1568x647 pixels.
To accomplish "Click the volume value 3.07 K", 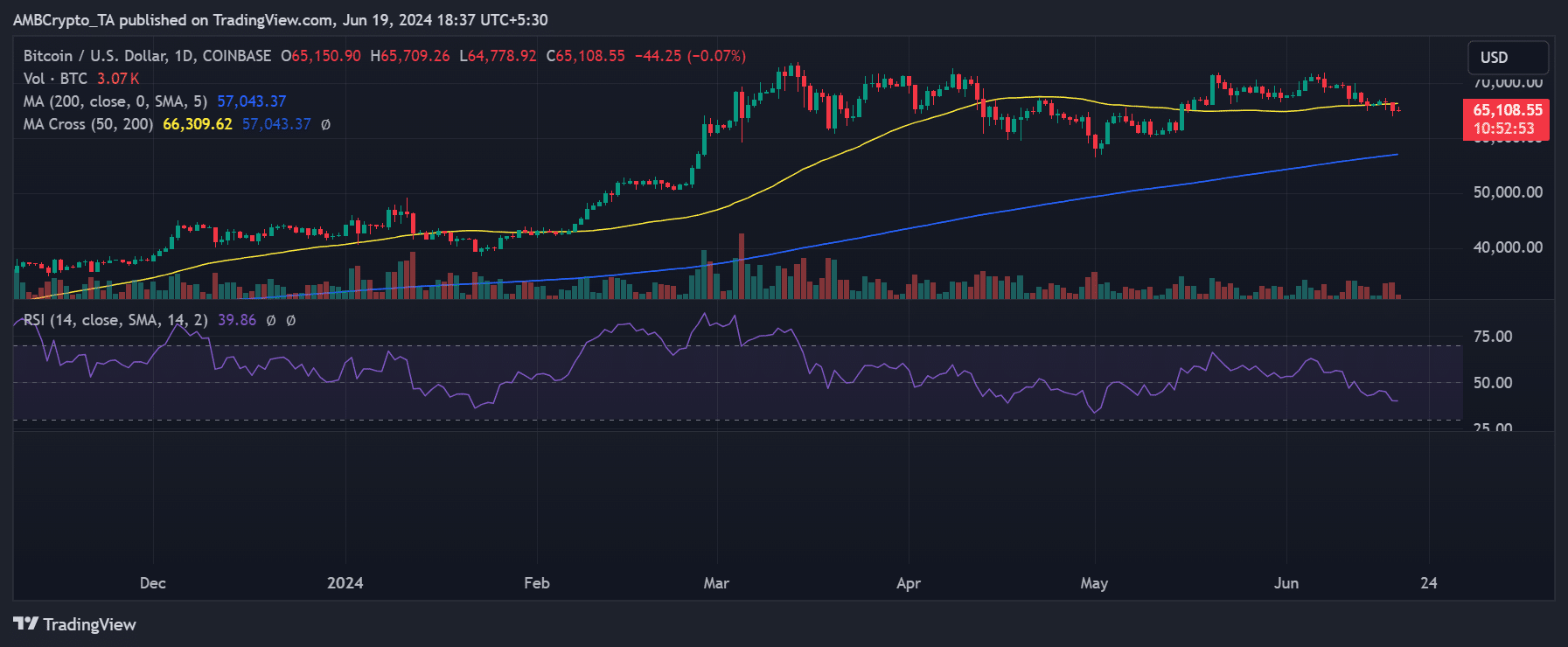I will (118, 79).
